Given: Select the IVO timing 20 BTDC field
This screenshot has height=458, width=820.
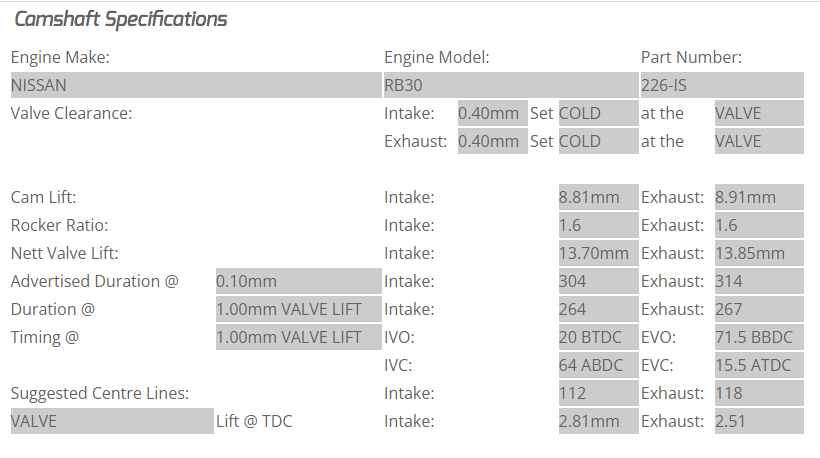Looking at the screenshot, I should (x=598, y=337).
